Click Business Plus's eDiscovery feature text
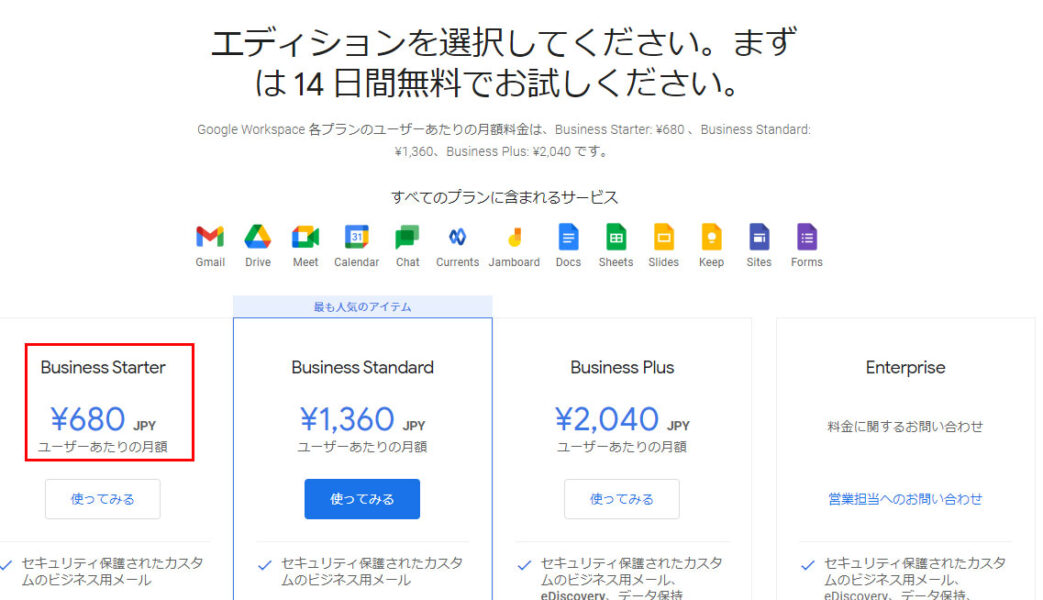The image size is (1043, 600). pyautogui.click(x=631, y=579)
